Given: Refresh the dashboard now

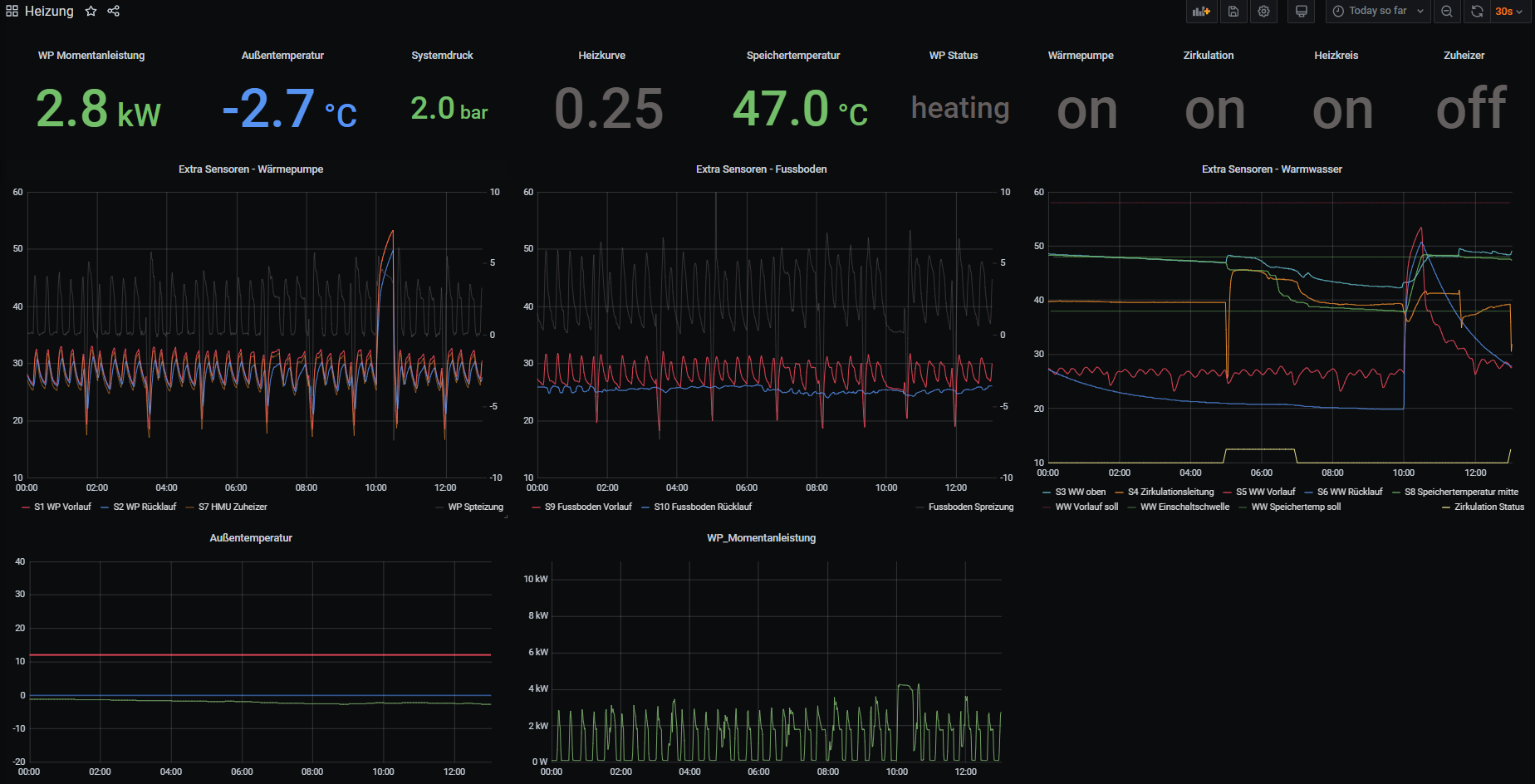Looking at the screenshot, I should click(1477, 12).
